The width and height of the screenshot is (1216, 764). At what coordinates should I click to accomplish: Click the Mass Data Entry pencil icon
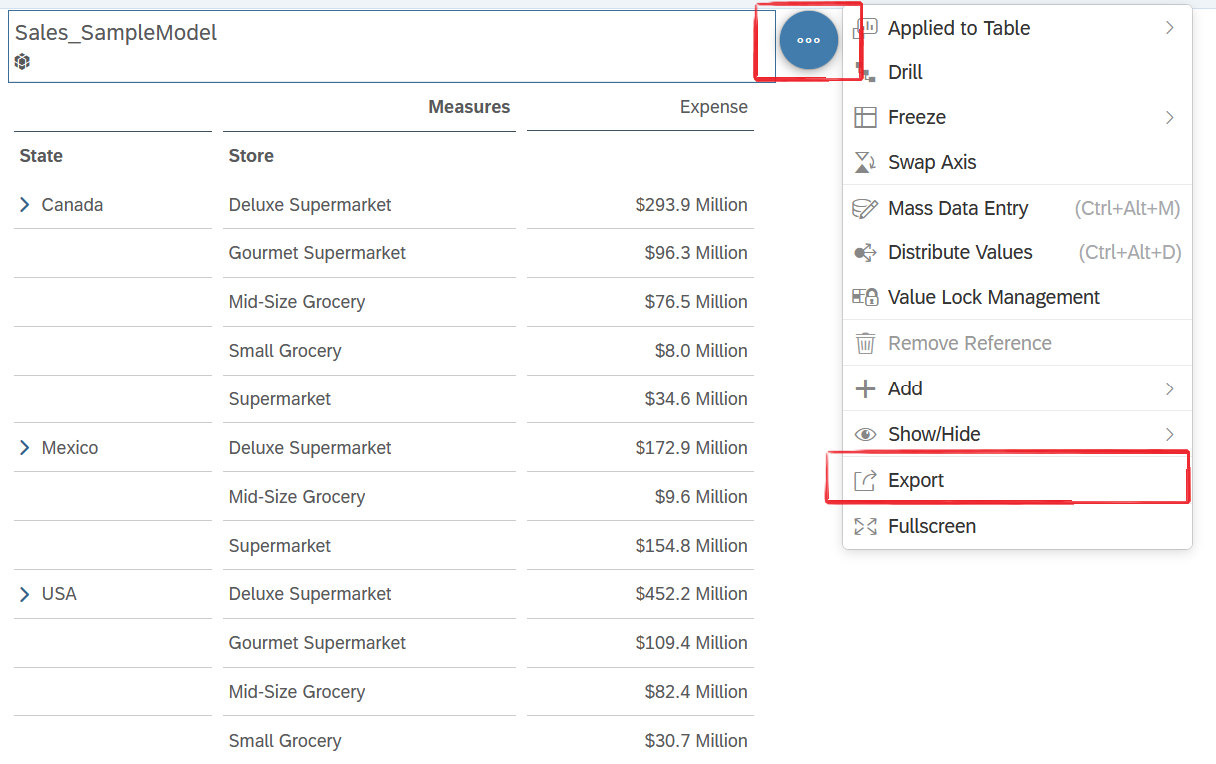point(866,208)
